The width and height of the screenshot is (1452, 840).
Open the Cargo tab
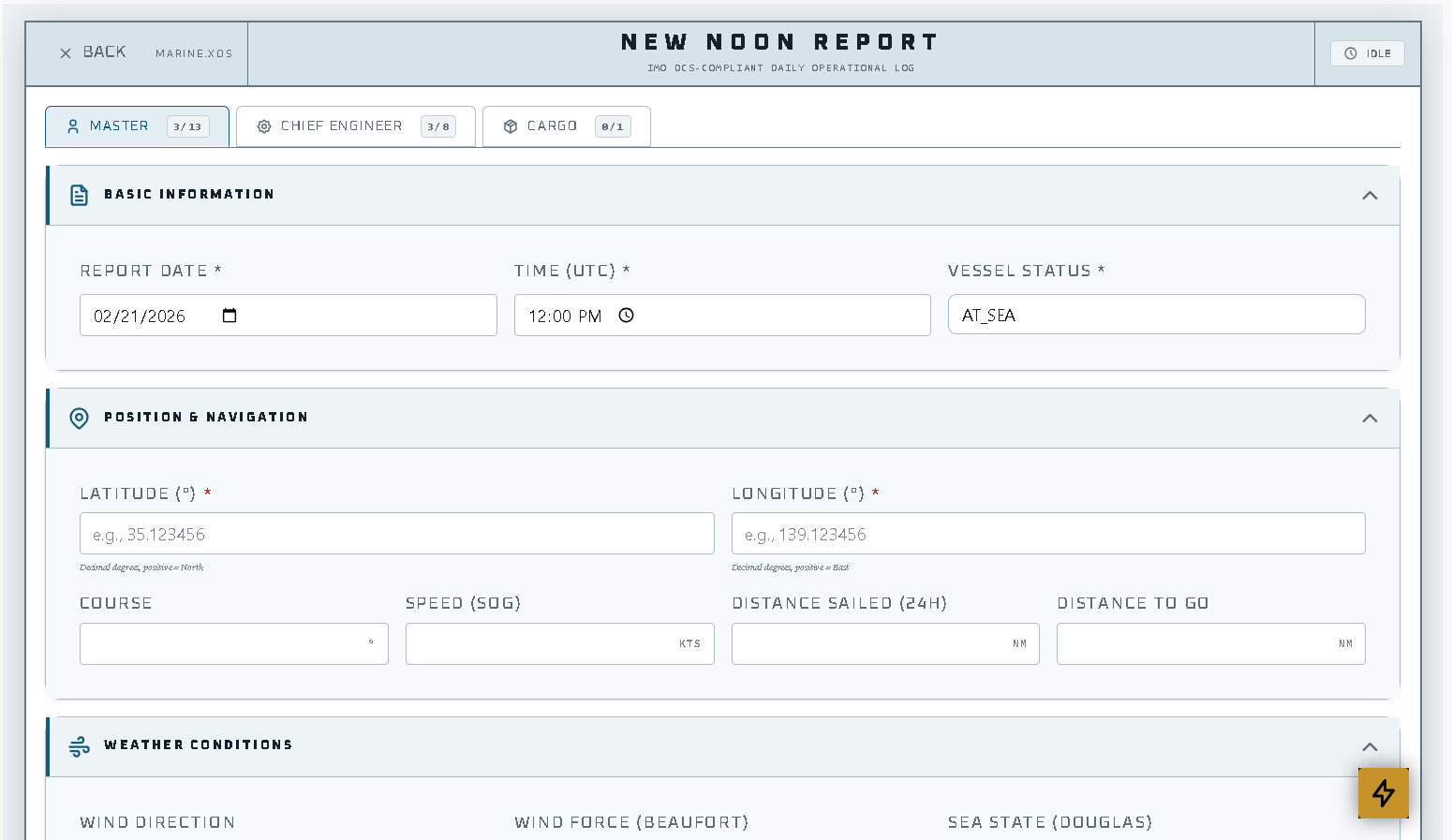coord(553,125)
